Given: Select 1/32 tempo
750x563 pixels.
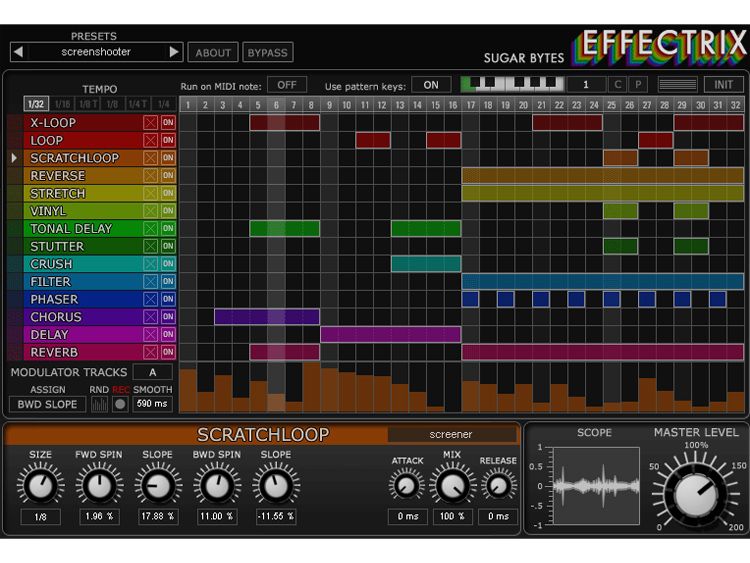Looking at the screenshot, I should pos(36,104).
